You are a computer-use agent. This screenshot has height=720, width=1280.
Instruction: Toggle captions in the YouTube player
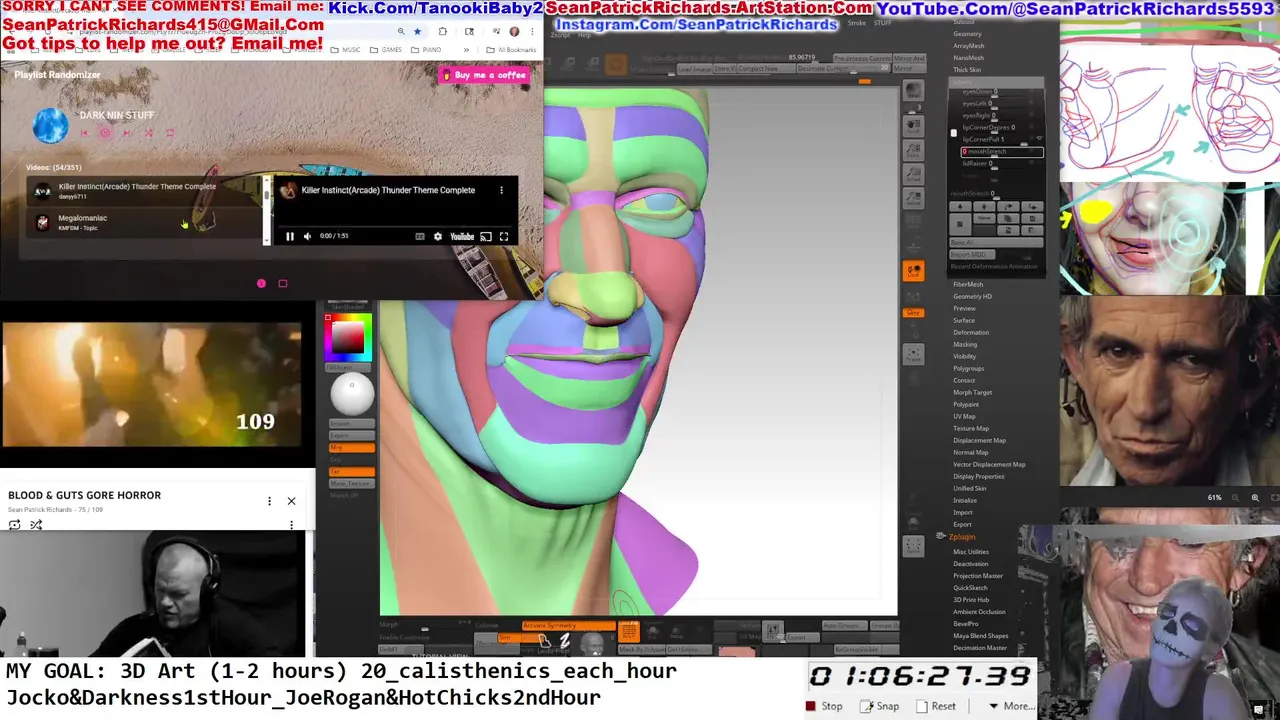pyautogui.click(x=420, y=237)
